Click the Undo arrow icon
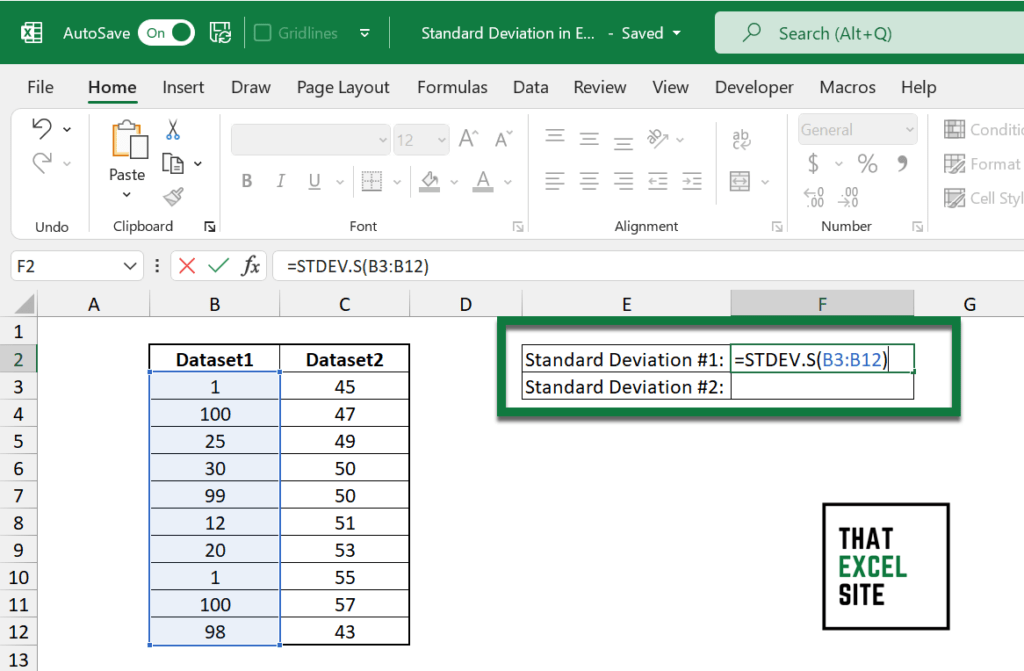The width and height of the screenshot is (1024, 671). (x=42, y=128)
